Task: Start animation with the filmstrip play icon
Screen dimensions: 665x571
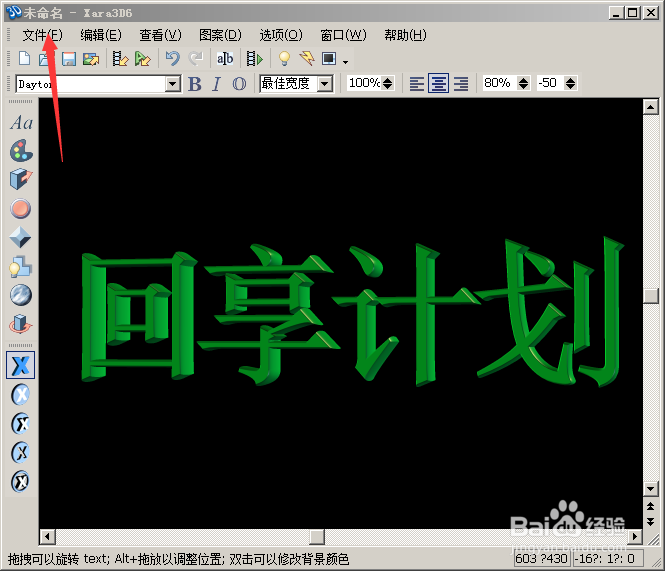Action: click(x=254, y=59)
